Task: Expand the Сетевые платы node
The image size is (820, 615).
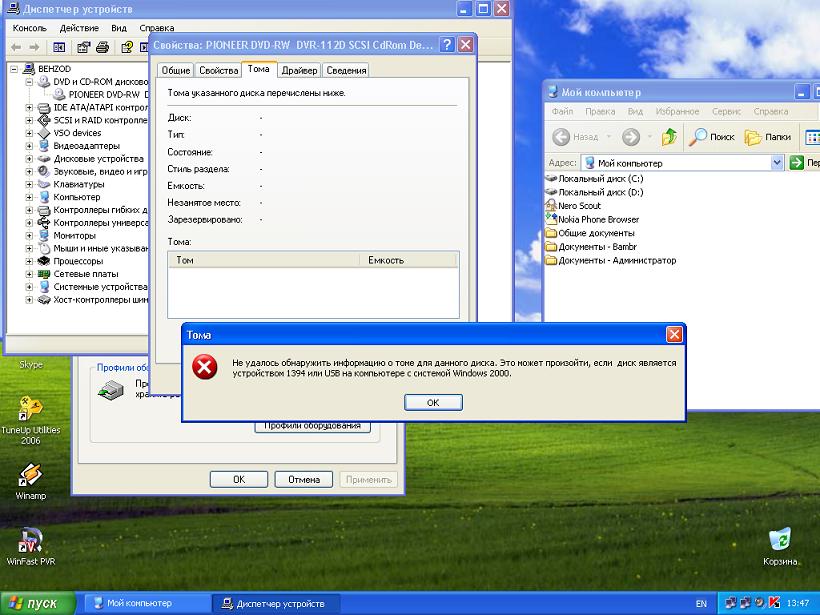Action: coord(29,274)
